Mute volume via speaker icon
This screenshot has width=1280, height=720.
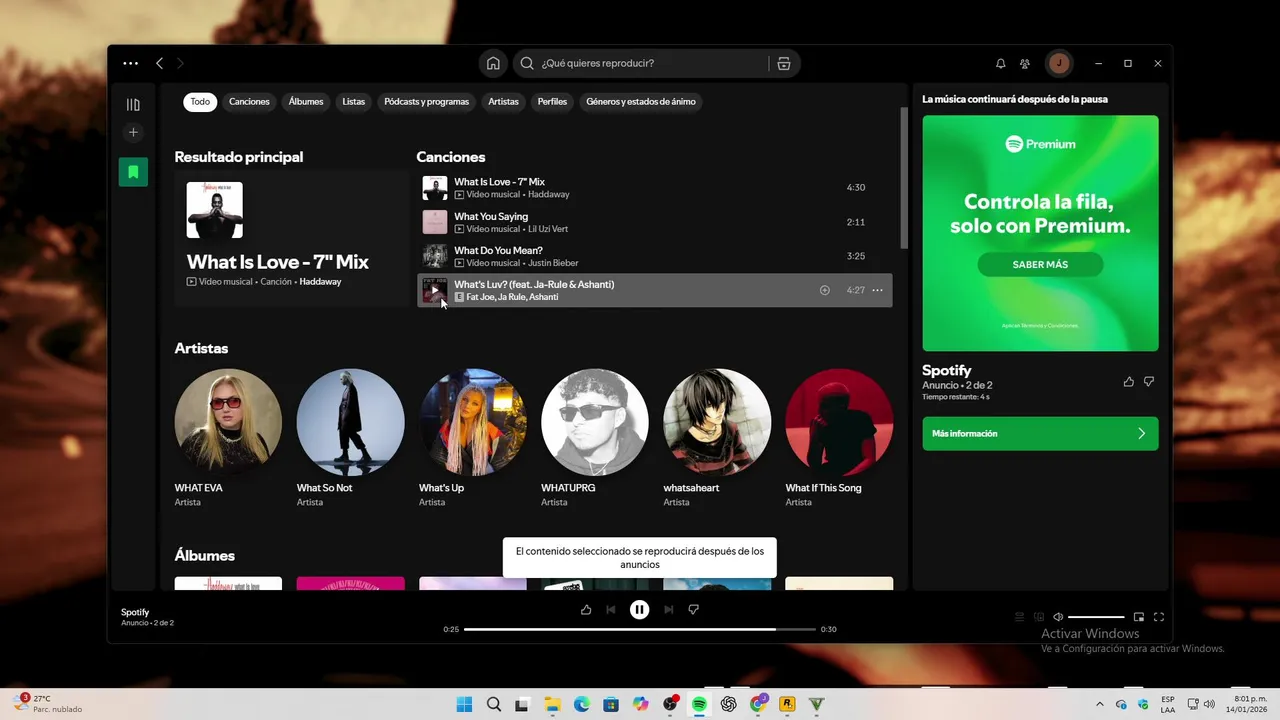pos(1058,617)
